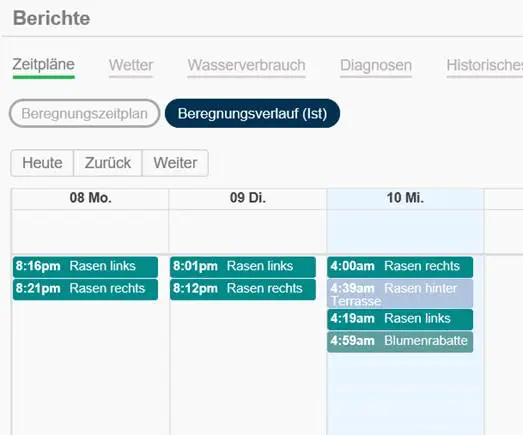Image resolution: width=523 pixels, height=435 pixels.
Task: Select Wednesday 4:19am Rasen links event
Action: (x=400, y=319)
